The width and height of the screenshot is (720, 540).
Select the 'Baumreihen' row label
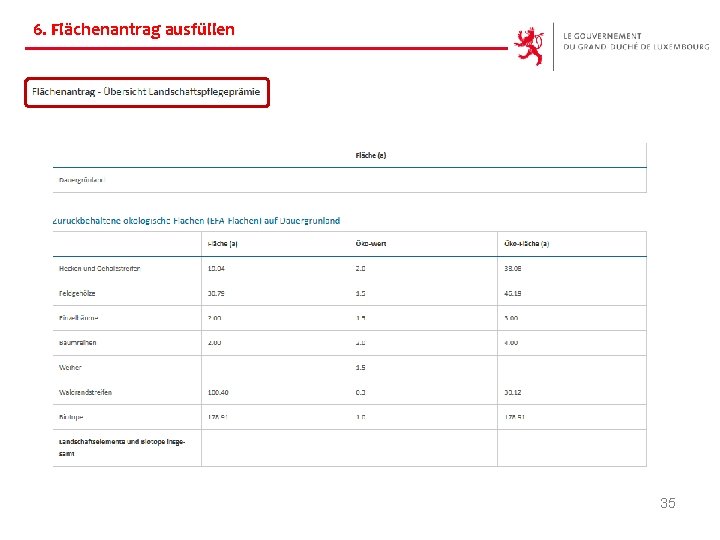[x=77, y=343]
